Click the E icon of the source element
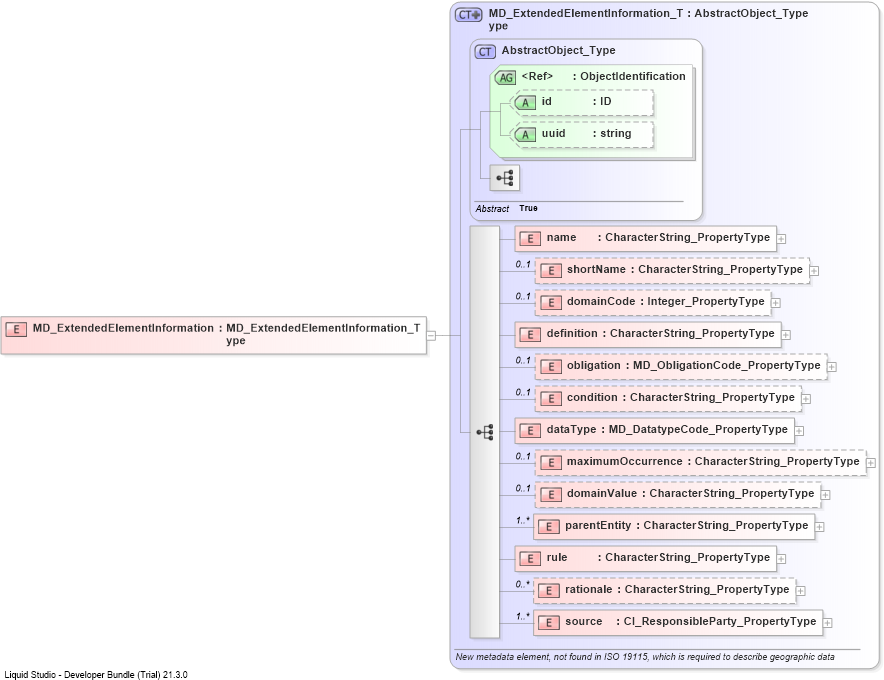The image size is (884, 680). point(549,622)
